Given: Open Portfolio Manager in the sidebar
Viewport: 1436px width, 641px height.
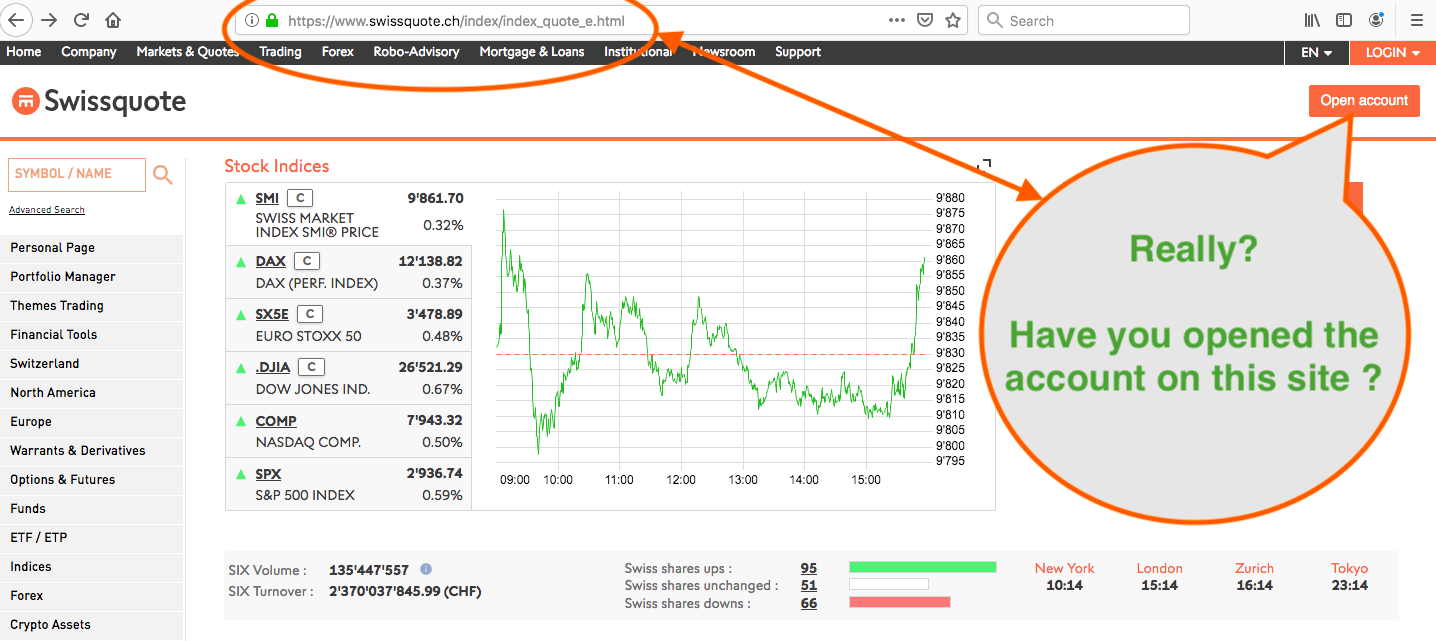Looking at the screenshot, I should tap(92, 277).
